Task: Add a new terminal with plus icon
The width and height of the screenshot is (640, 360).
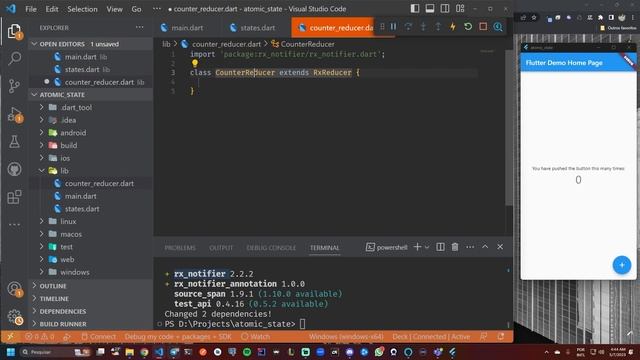Action: (x=417, y=247)
